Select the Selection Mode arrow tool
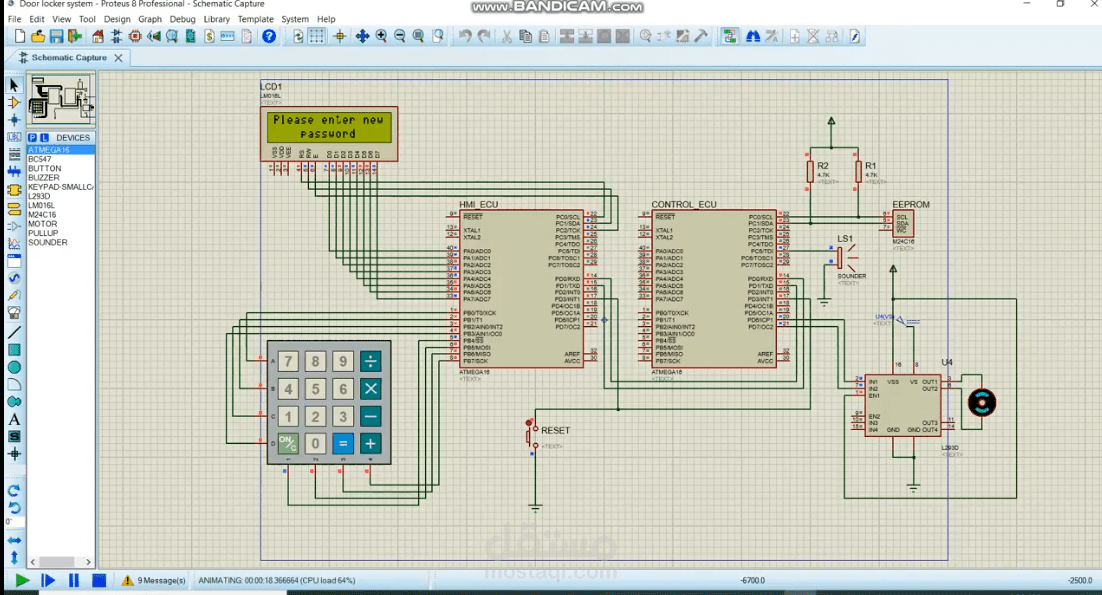The width and height of the screenshot is (1102, 595). tap(14, 85)
